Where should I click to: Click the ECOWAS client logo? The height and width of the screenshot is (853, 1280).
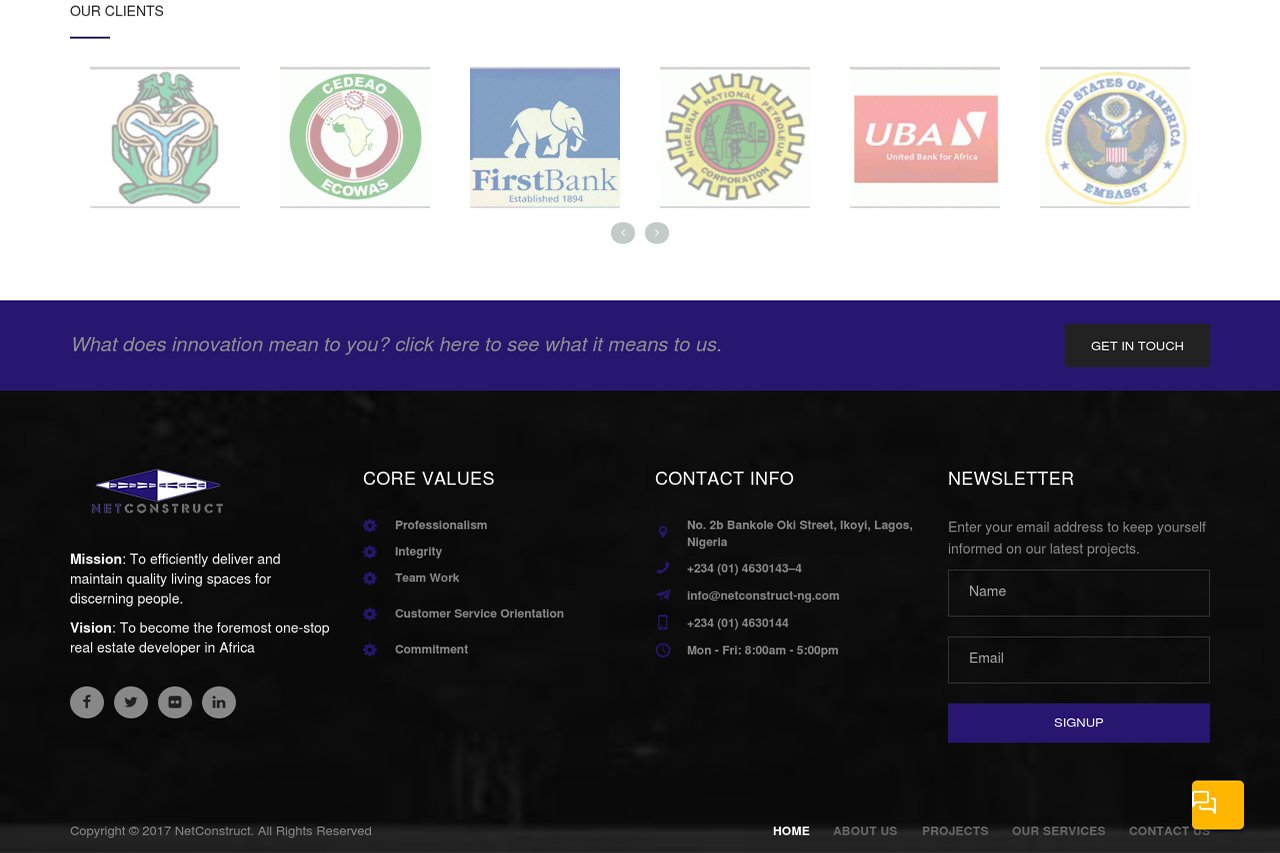pos(355,137)
